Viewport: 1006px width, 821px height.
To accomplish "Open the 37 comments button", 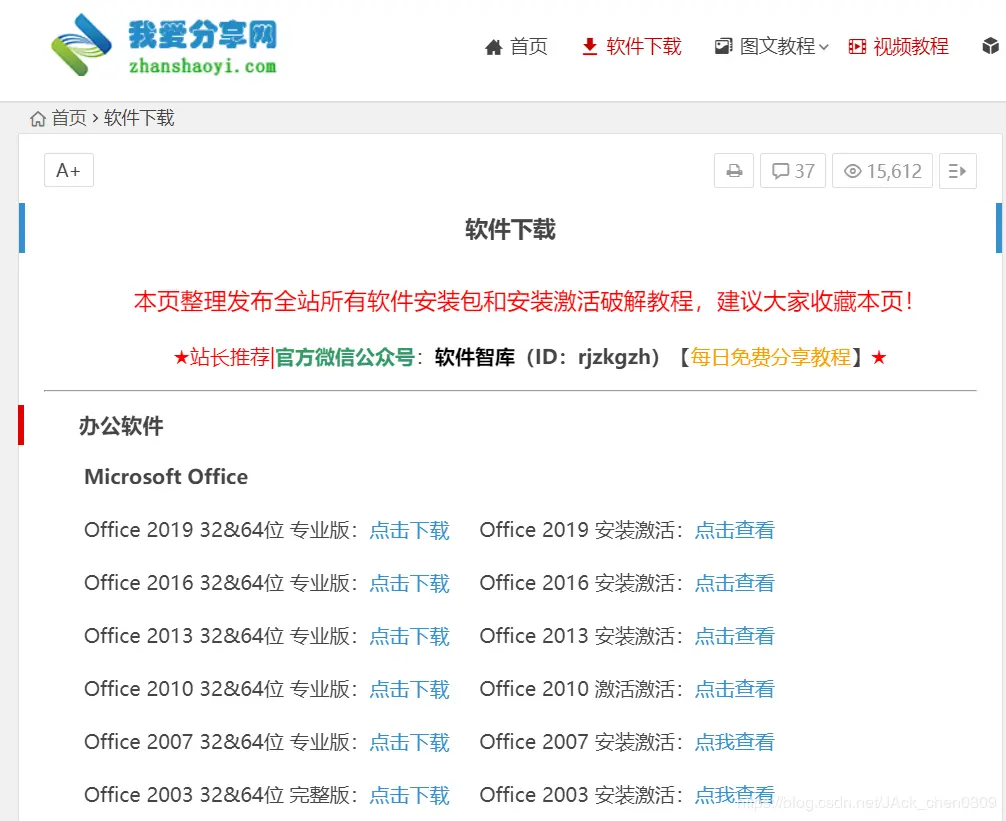I will pyautogui.click(x=793, y=171).
